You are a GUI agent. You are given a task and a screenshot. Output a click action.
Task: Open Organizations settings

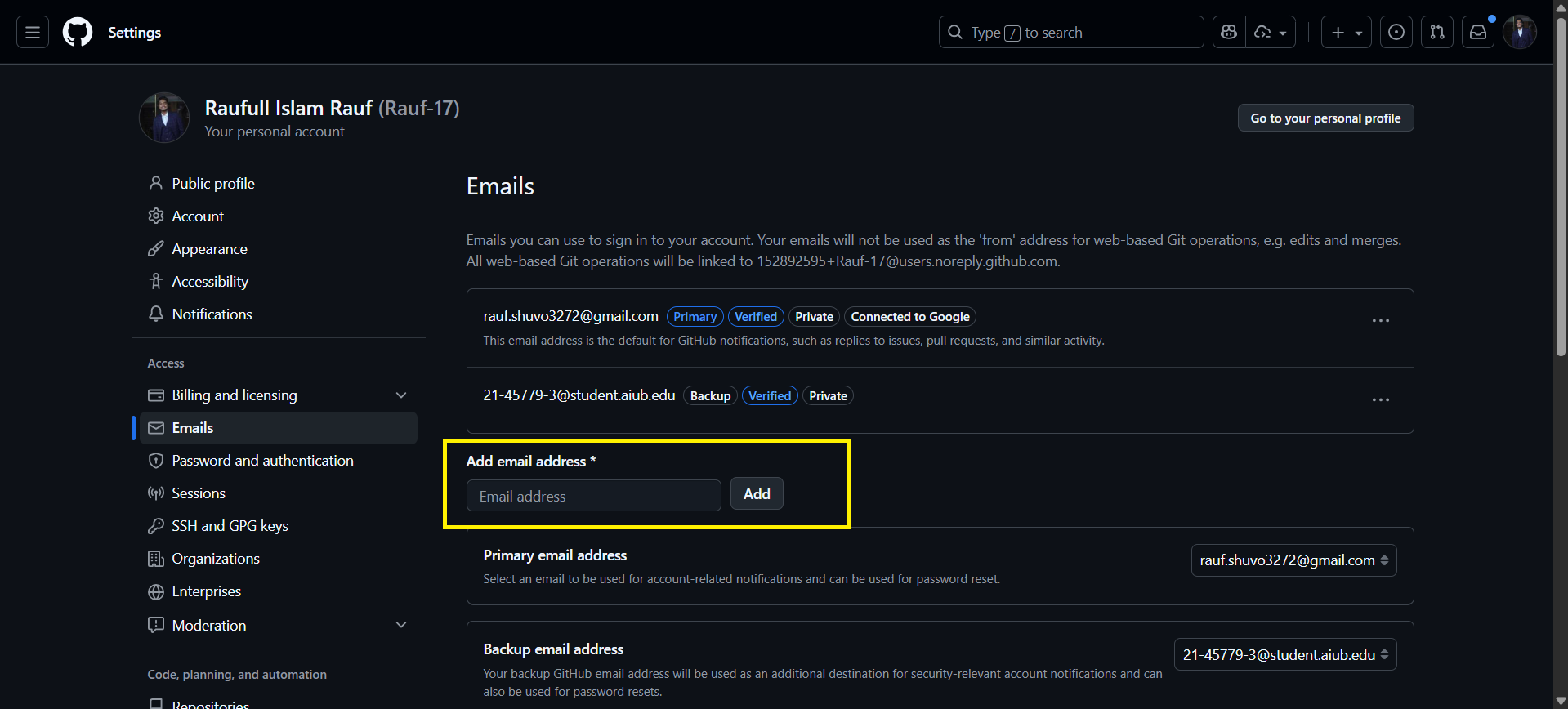pyautogui.click(x=278, y=559)
